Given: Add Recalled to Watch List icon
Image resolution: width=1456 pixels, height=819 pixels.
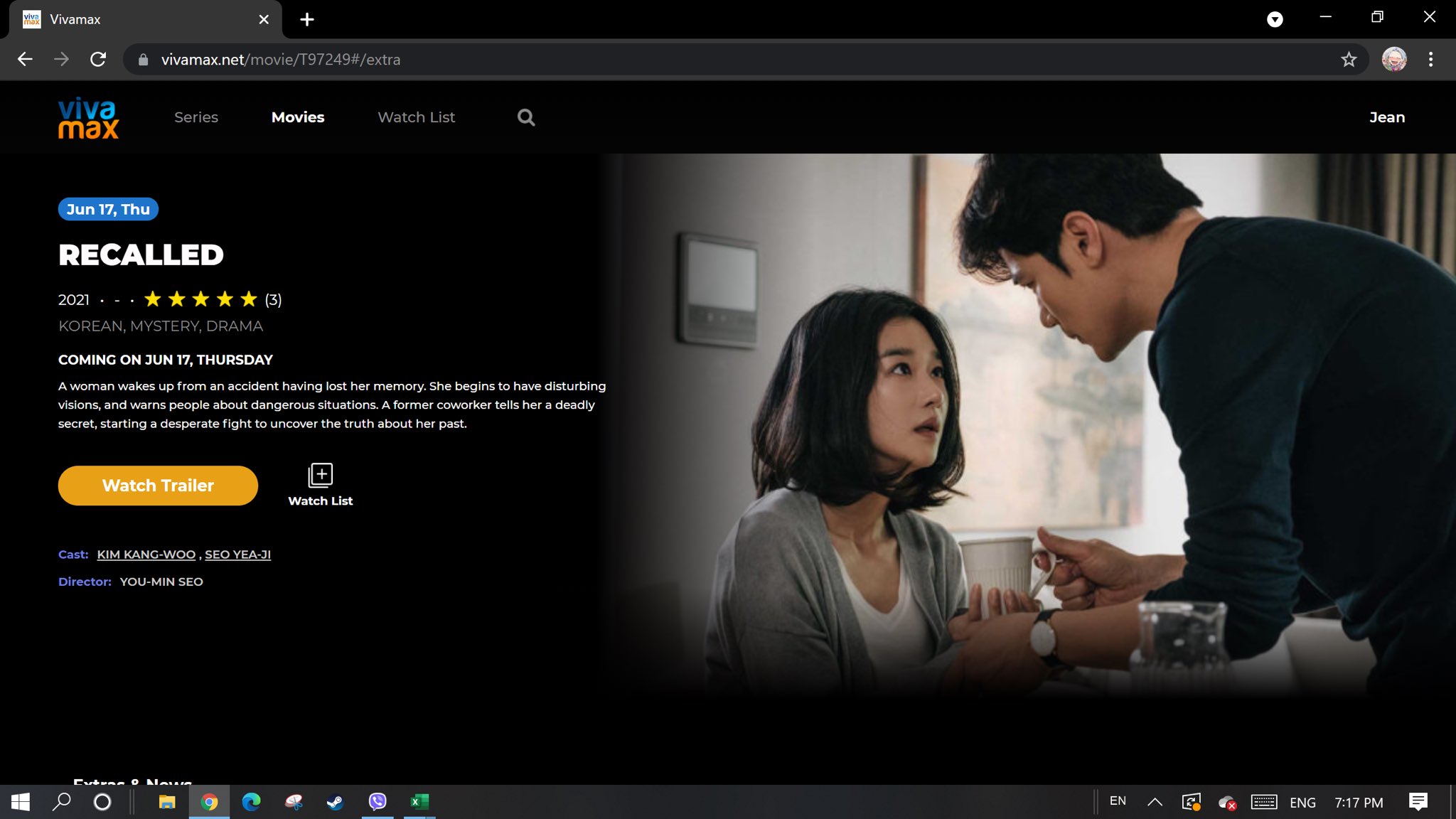Looking at the screenshot, I should point(320,475).
